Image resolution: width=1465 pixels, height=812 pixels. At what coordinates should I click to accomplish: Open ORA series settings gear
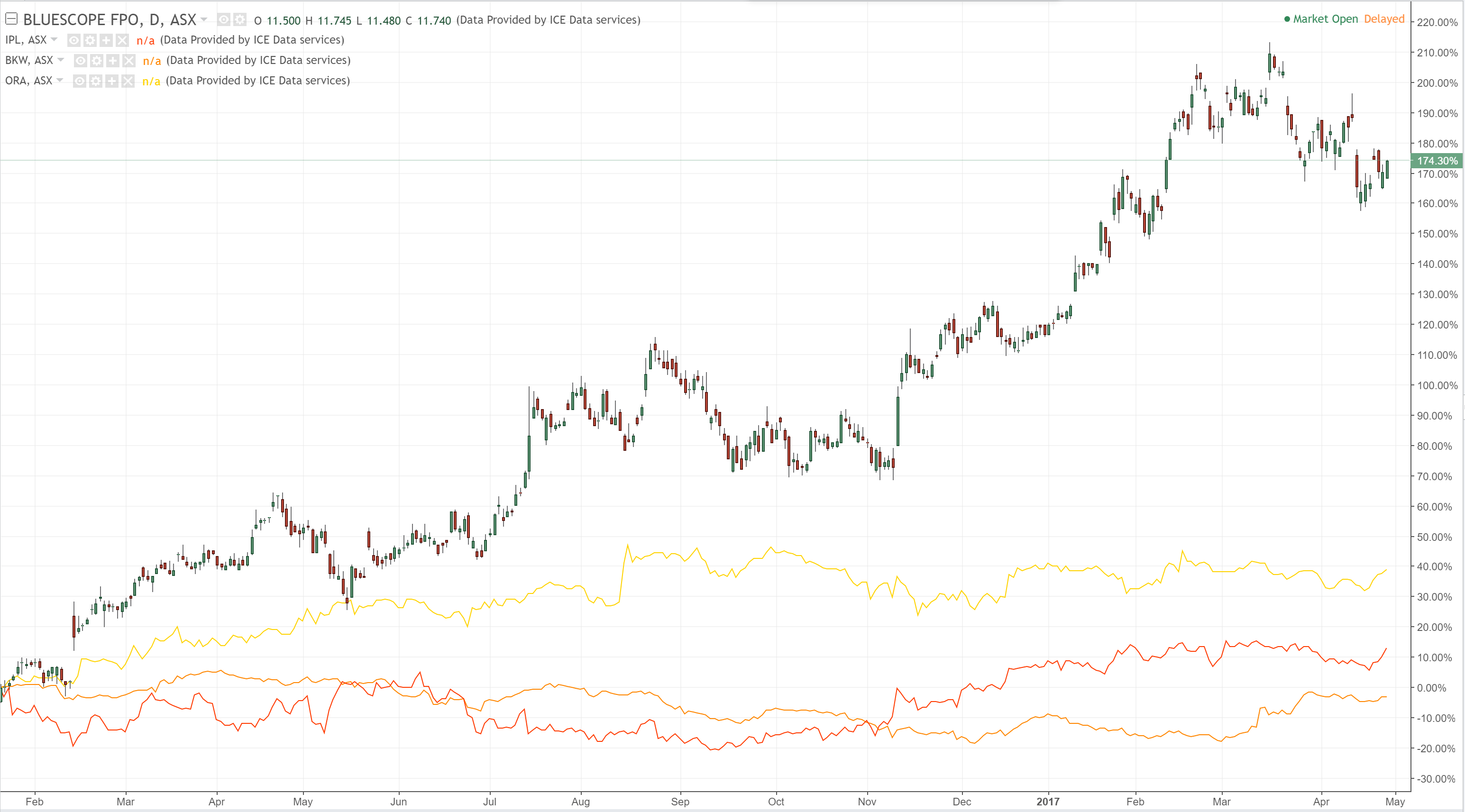pyautogui.click(x=96, y=82)
